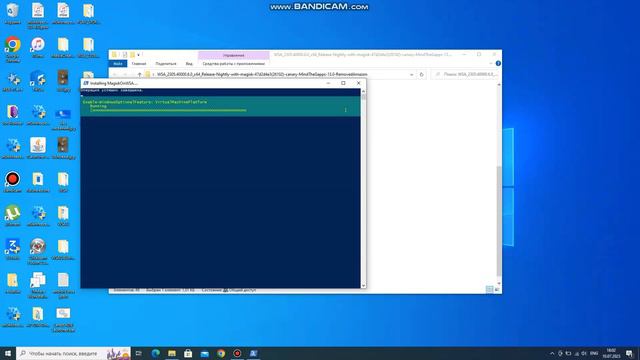Open the taskbar clock and calendar
Screen dimensions: 640x360
(611, 353)
